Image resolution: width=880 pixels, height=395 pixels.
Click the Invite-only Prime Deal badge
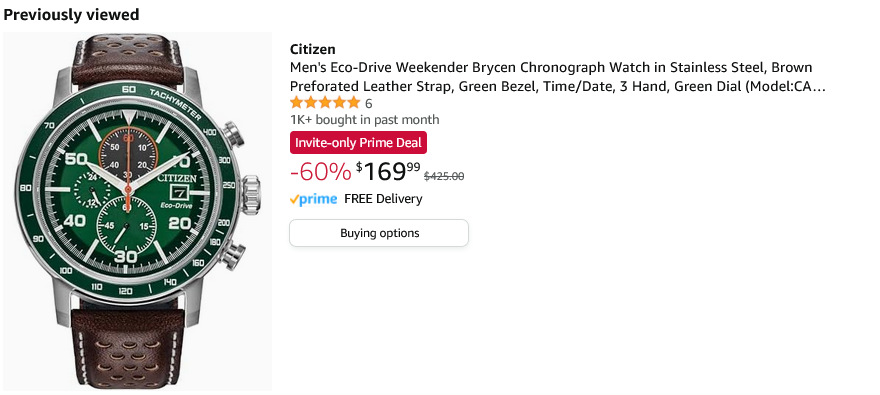click(358, 143)
